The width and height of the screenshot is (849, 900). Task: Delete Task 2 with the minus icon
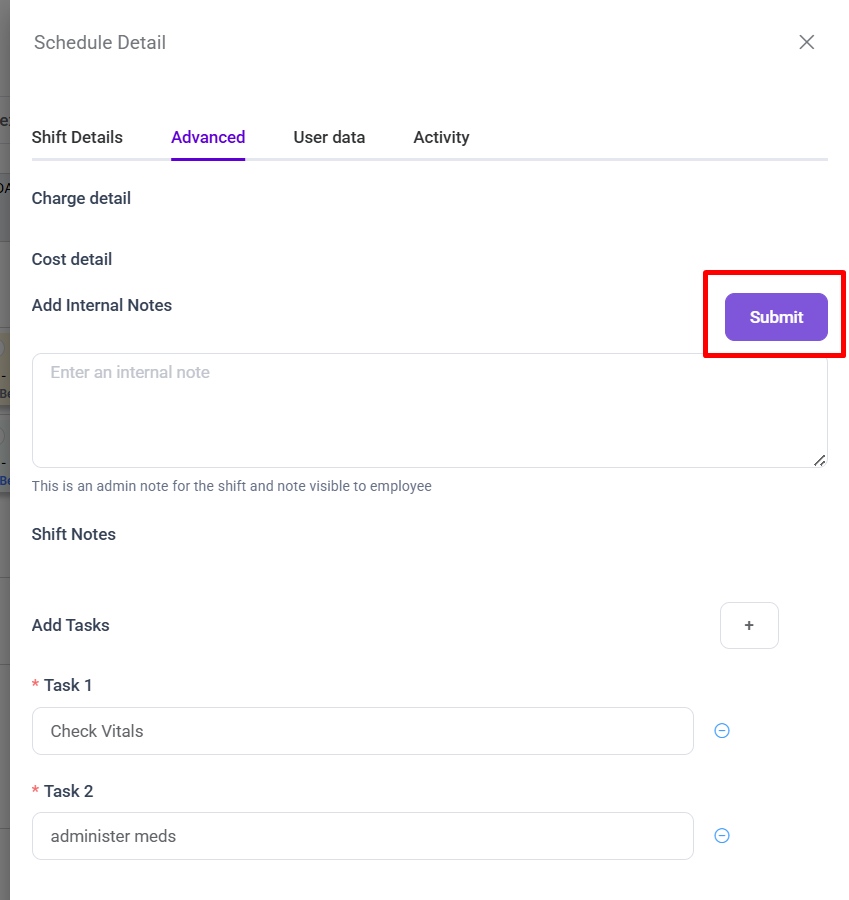point(722,836)
